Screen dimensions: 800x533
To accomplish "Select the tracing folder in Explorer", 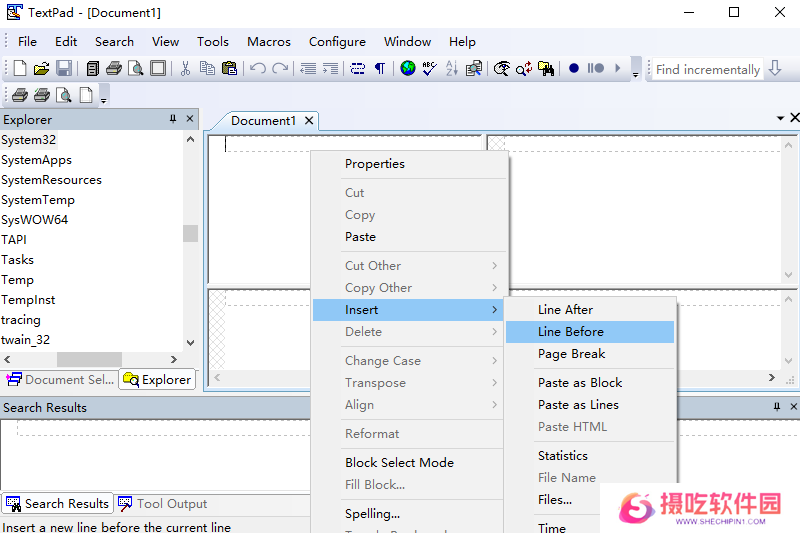I will [21, 320].
